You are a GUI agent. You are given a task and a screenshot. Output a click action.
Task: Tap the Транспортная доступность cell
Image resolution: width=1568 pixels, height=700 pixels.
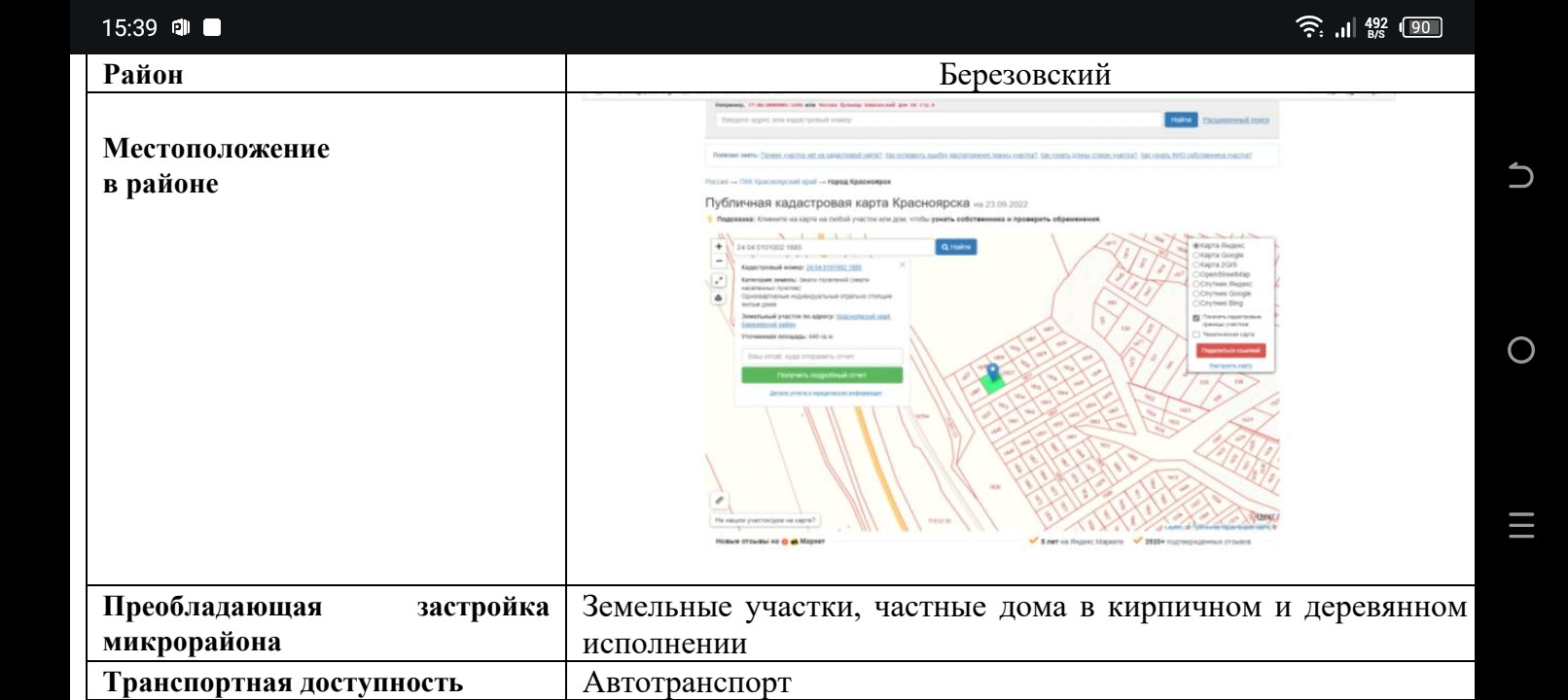pyautogui.click(x=326, y=681)
